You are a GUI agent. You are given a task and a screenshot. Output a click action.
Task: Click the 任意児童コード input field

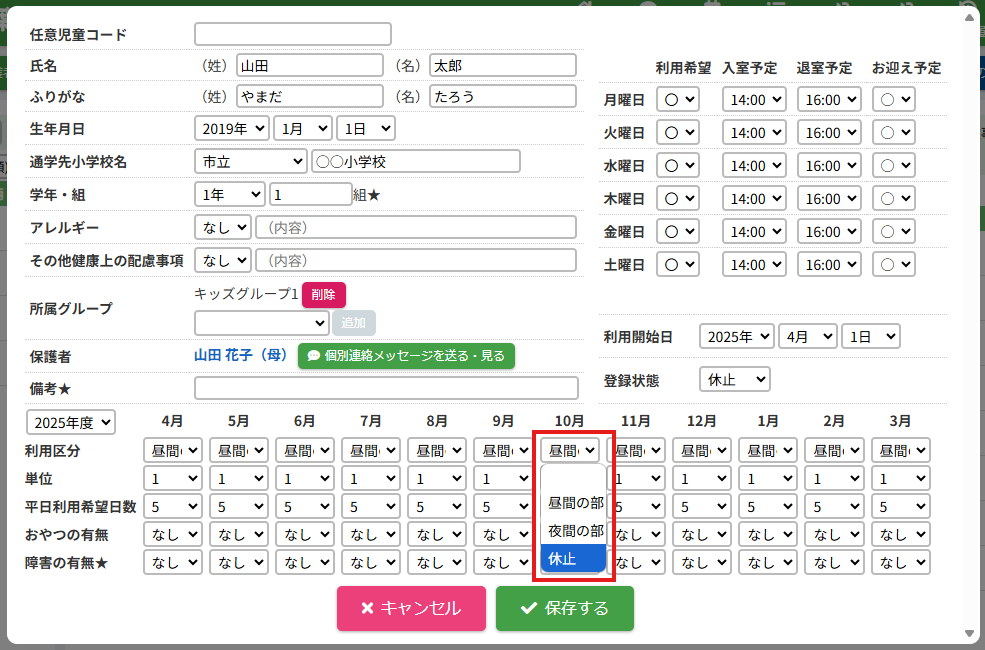pos(292,34)
